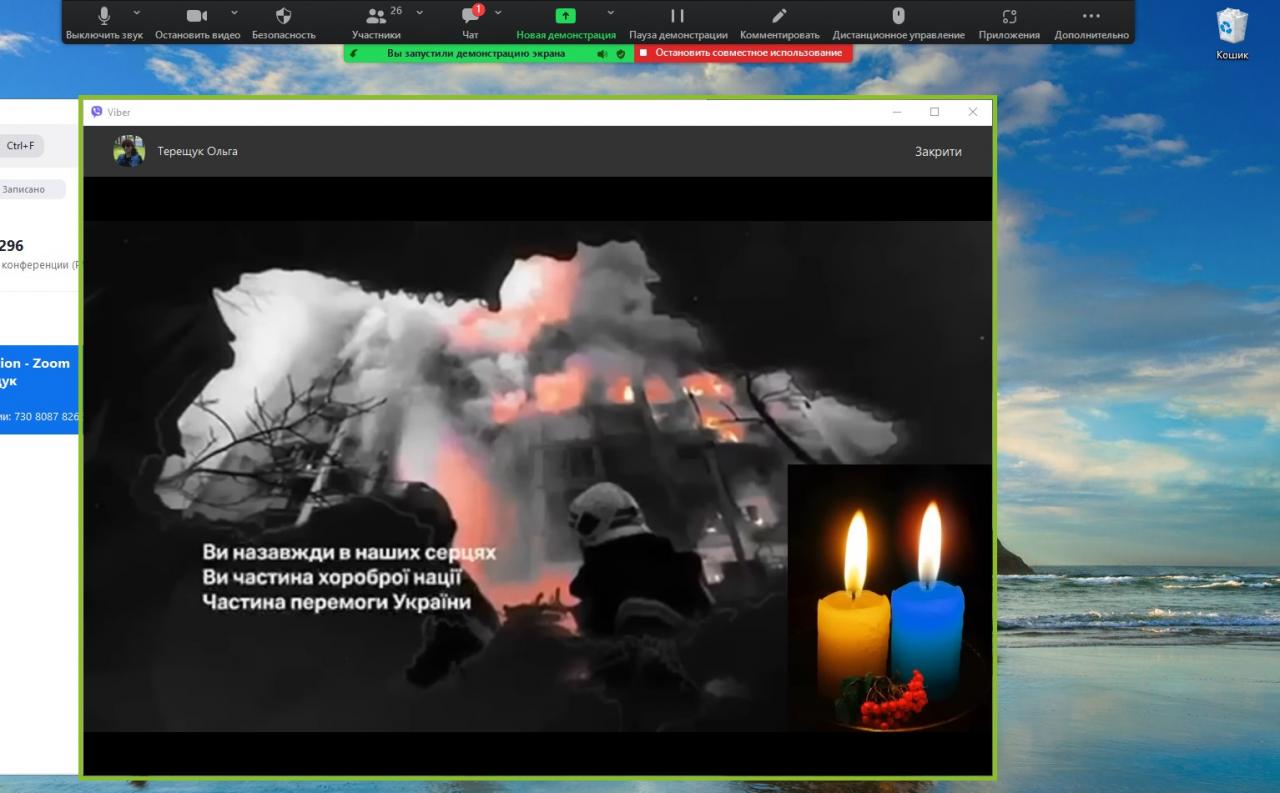Viewport: 1280px width, 793px height.
Task: Open the Чат chat icon
Action: 470,17
